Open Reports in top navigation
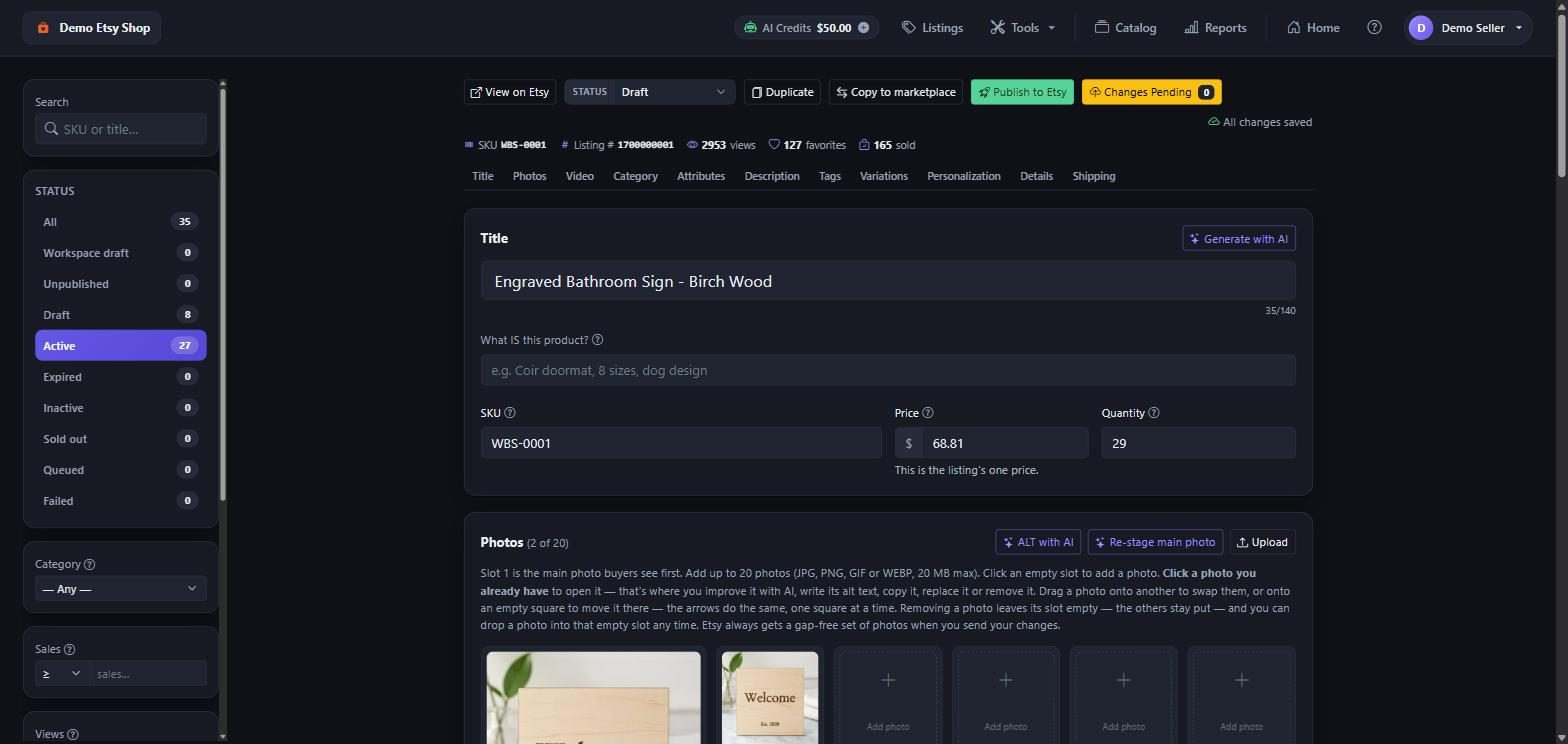The image size is (1568, 744). [1215, 28]
